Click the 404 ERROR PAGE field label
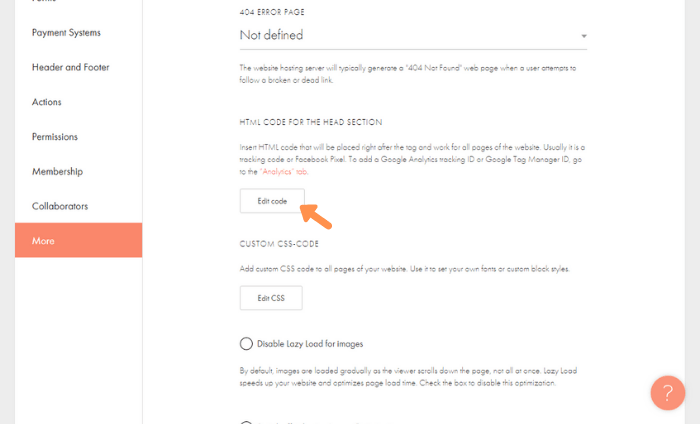 point(272,12)
